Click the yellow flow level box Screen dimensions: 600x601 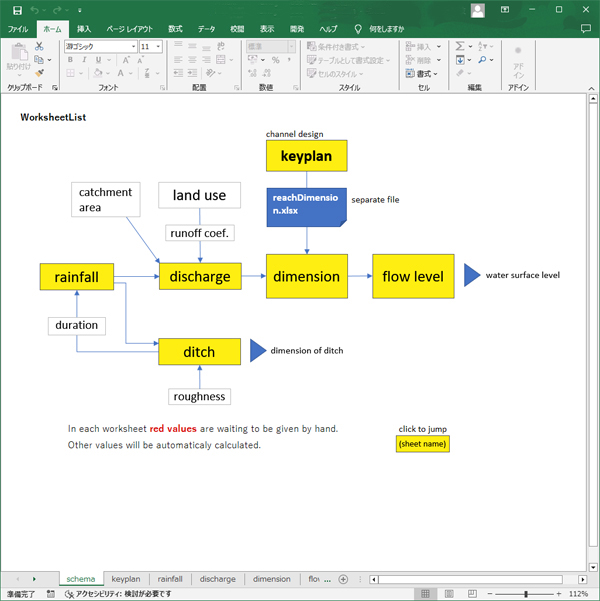[x=413, y=276]
